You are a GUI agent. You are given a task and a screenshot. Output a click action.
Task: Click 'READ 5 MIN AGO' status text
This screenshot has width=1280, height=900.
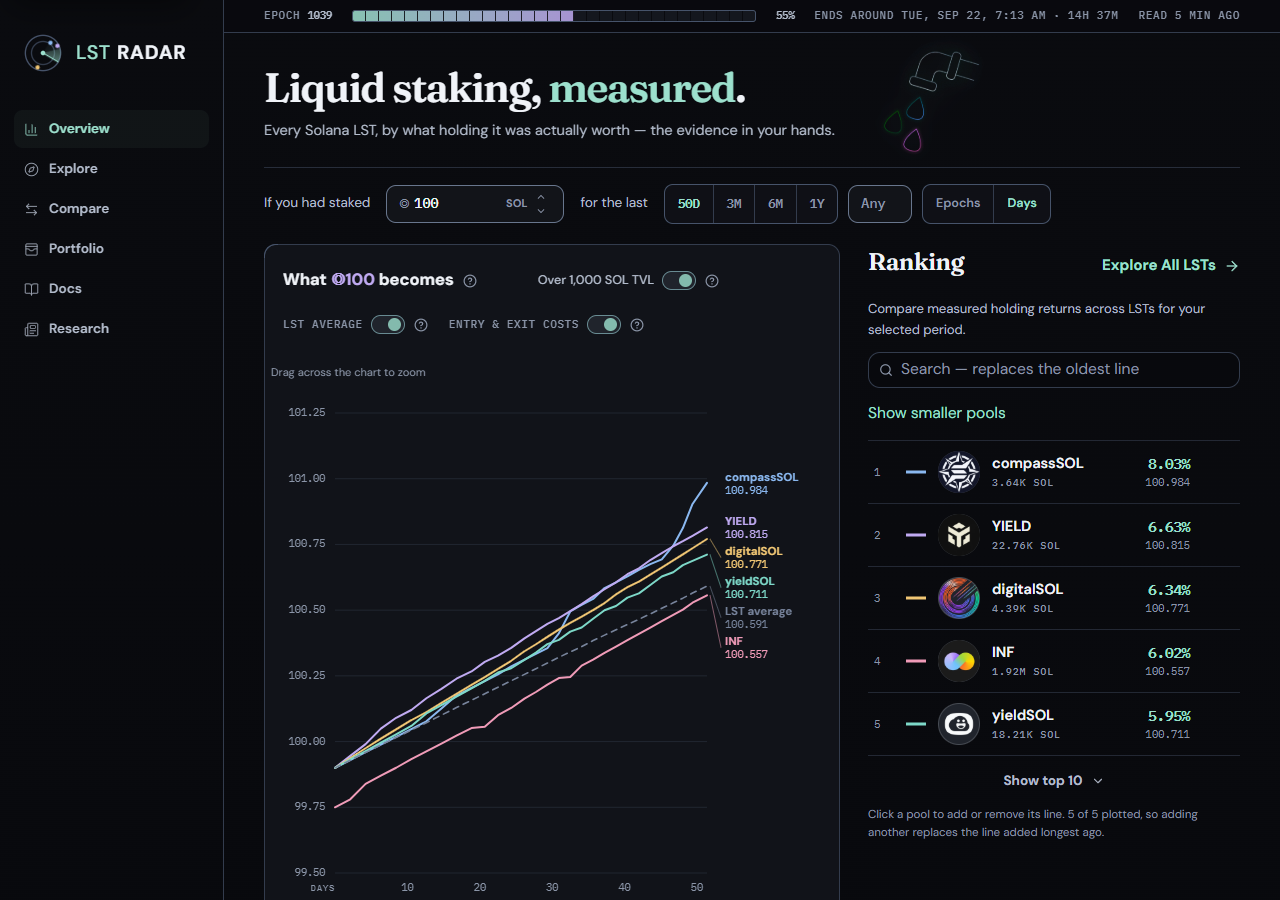pyautogui.click(x=1189, y=16)
